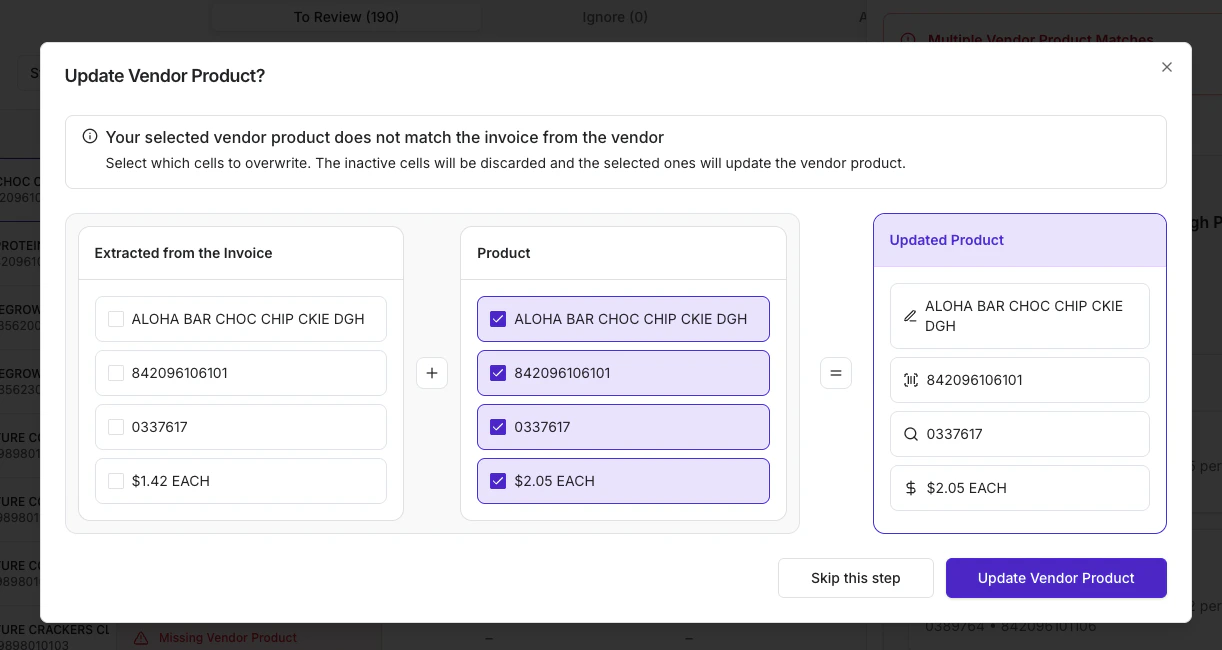Click the equals icon before Updated Product
1222x650 pixels.
(x=836, y=373)
